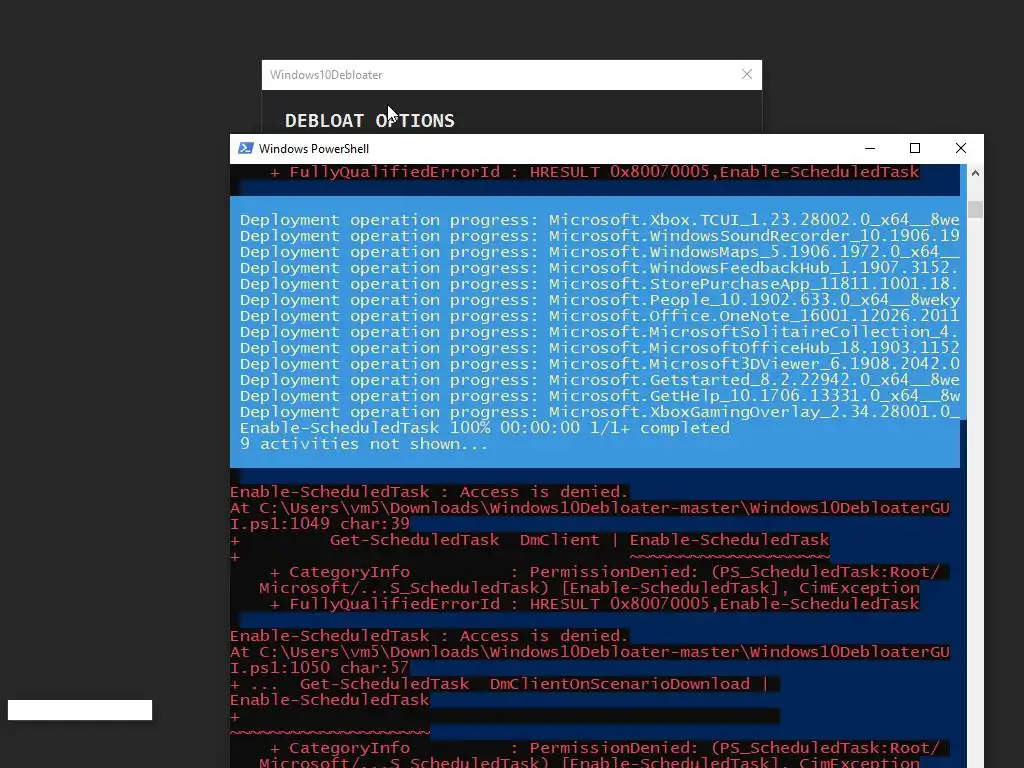Click the Microsoft.WindowsFeedbackHub progress line

point(600,268)
